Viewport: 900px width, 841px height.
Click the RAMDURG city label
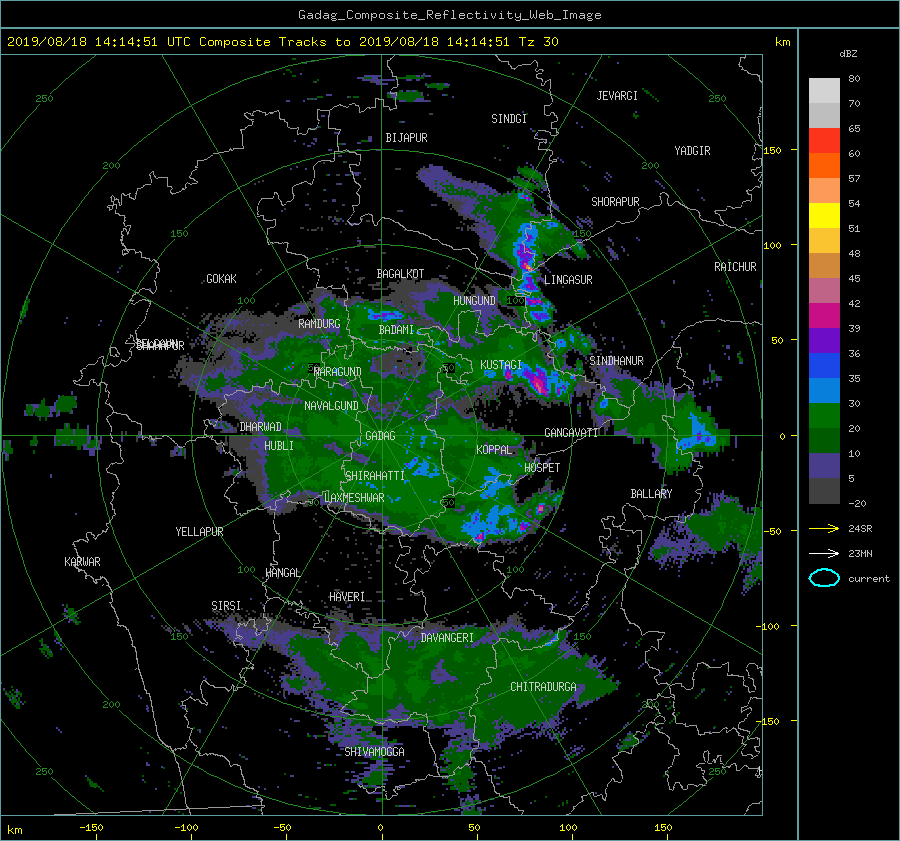click(x=319, y=324)
